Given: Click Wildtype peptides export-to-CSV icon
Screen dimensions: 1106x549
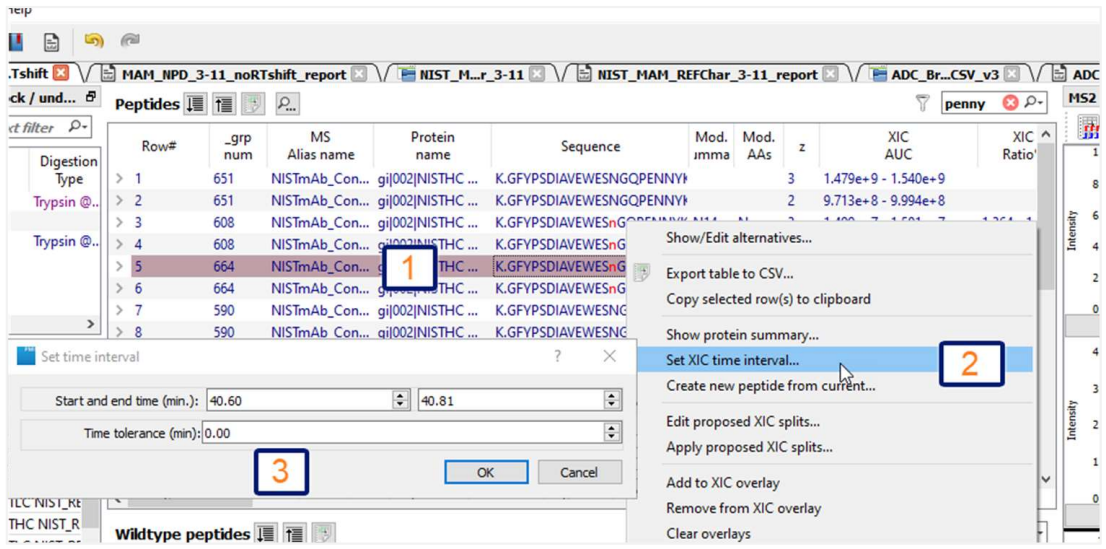Looking at the screenshot, I should click(322, 534).
